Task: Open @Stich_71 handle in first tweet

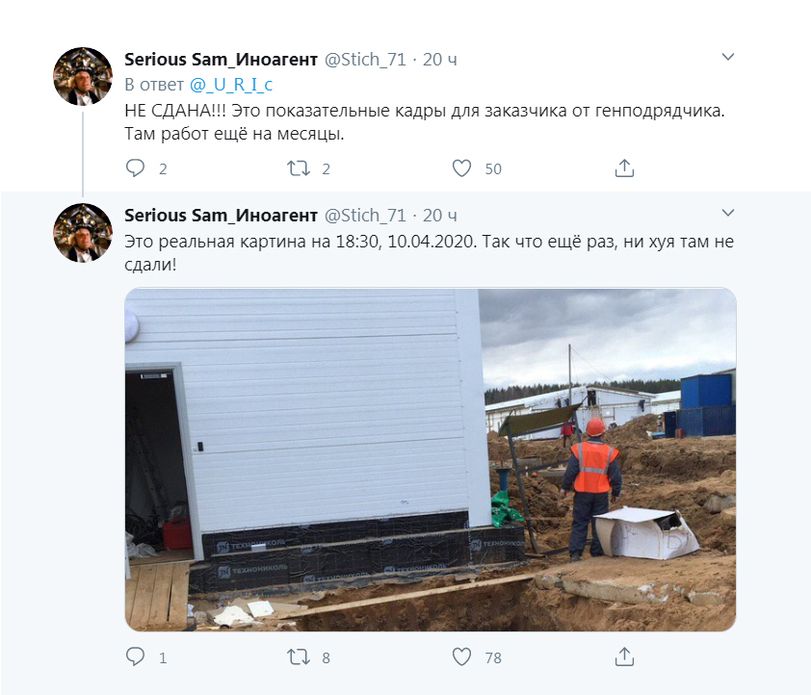Action: [x=365, y=59]
